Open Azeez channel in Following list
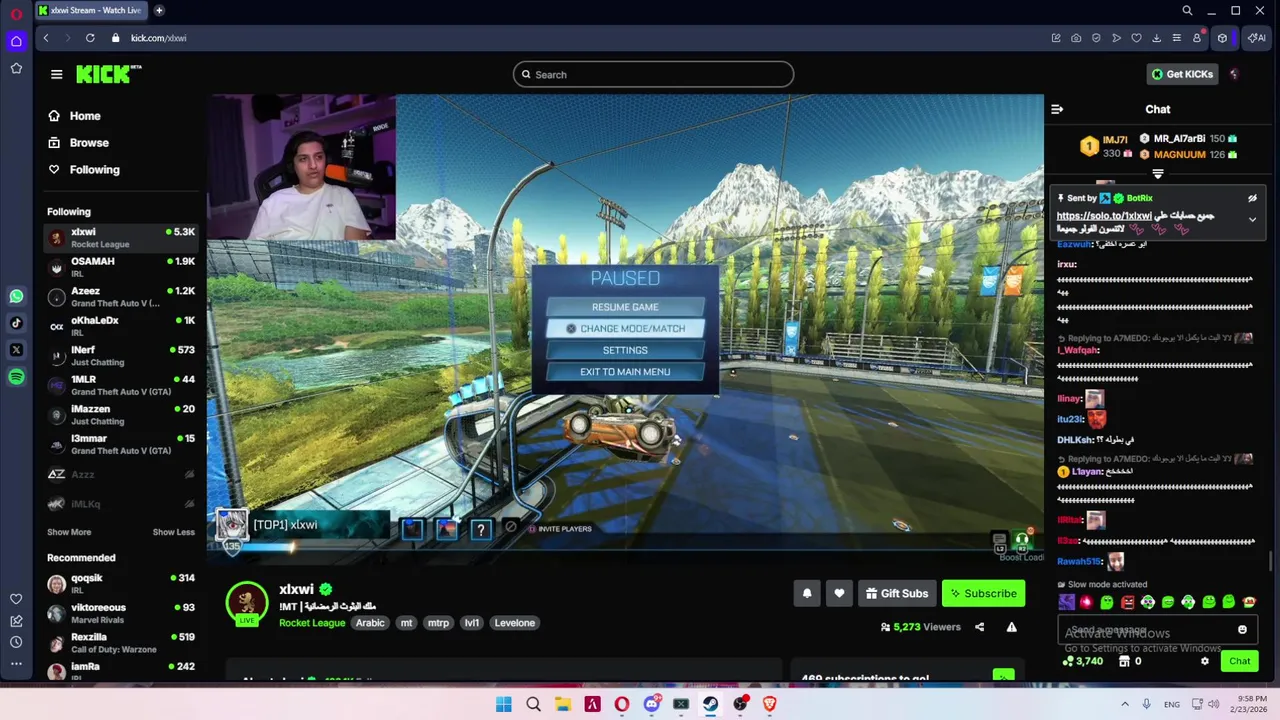 pos(121,297)
